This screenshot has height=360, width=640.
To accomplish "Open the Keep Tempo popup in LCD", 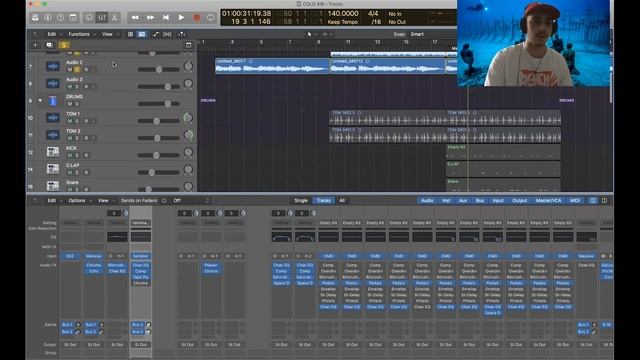I will 343,22.
